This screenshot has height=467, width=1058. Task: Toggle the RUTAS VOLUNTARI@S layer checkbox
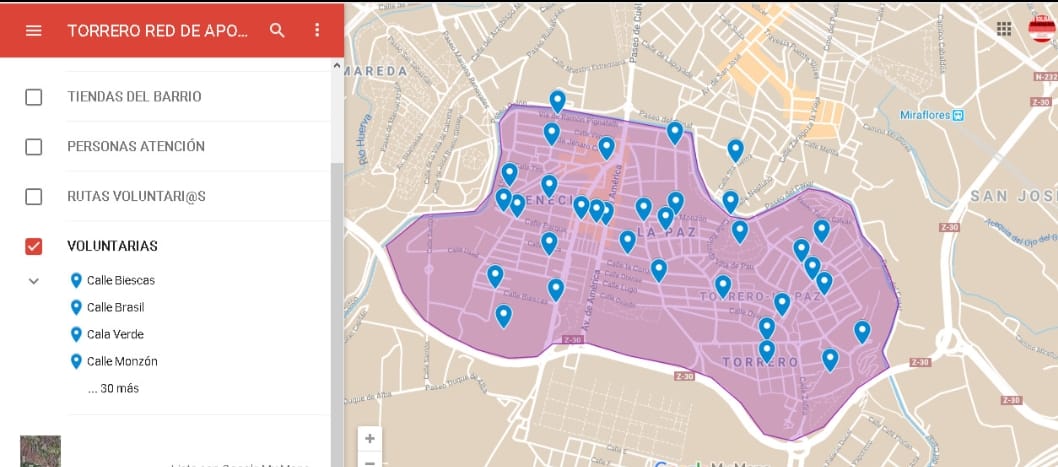pos(33,196)
